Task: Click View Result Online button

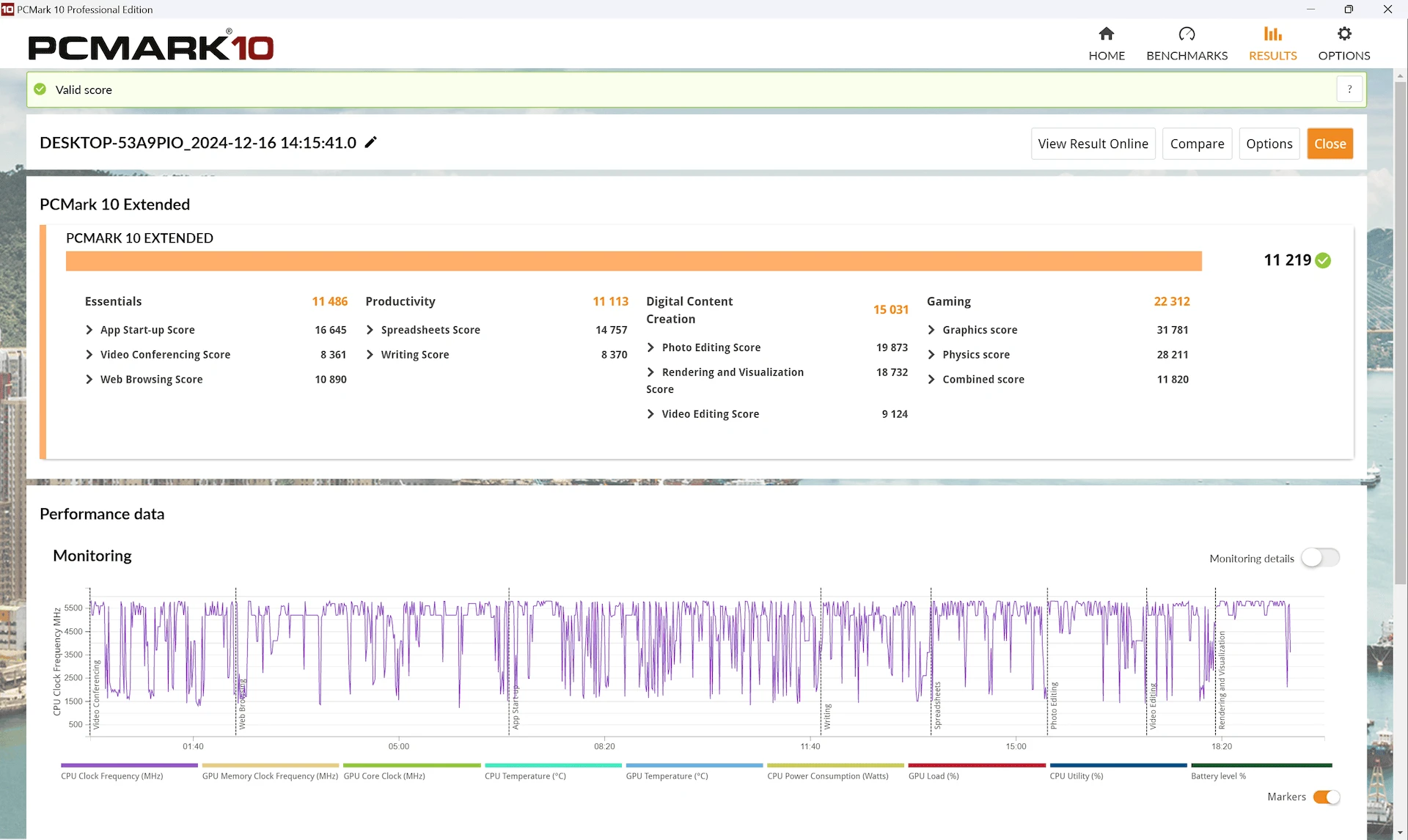Action: click(x=1093, y=144)
